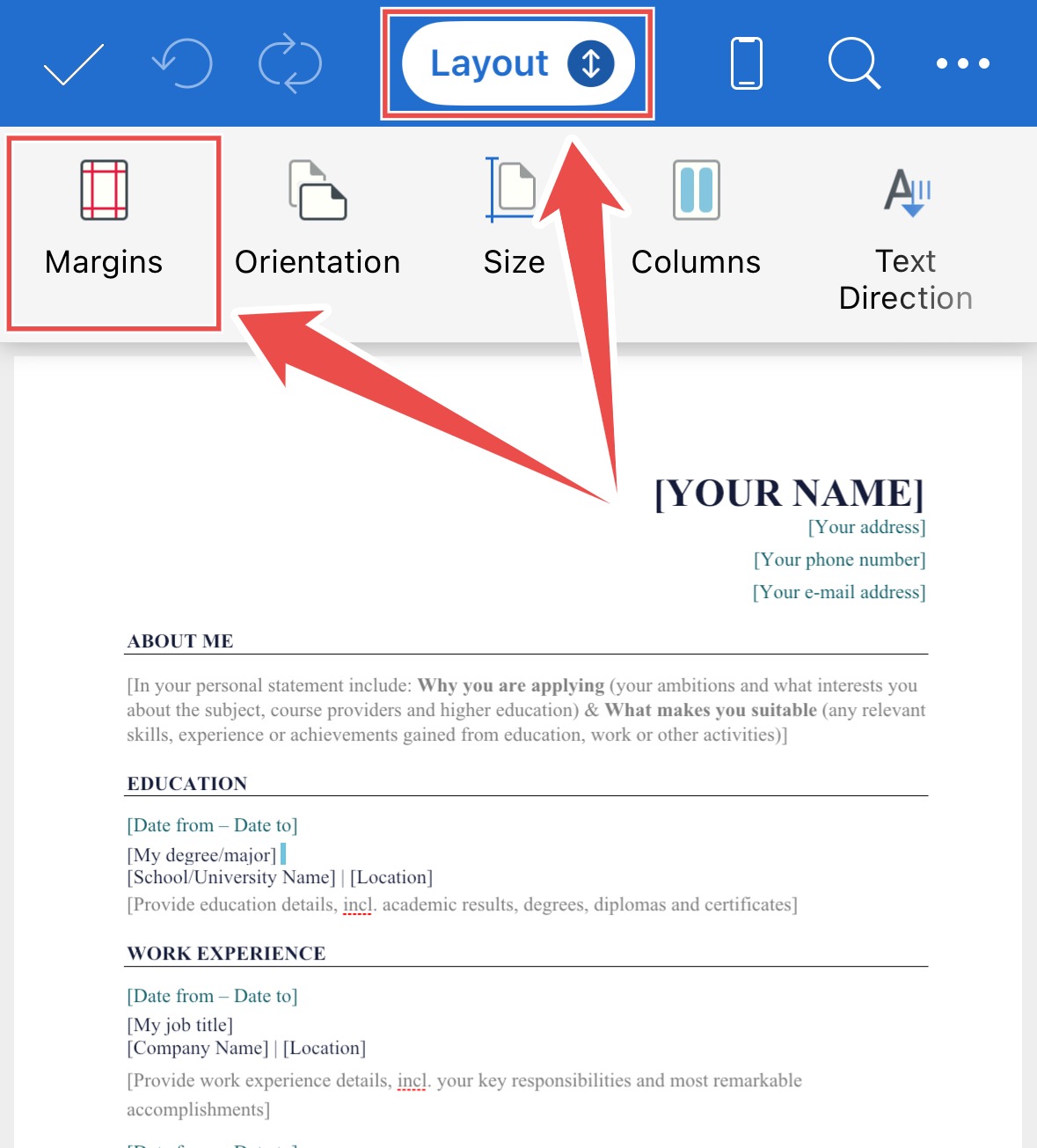1037x1148 pixels.
Task: Tap the [Your phone number] placeholder
Action: (x=840, y=559)
